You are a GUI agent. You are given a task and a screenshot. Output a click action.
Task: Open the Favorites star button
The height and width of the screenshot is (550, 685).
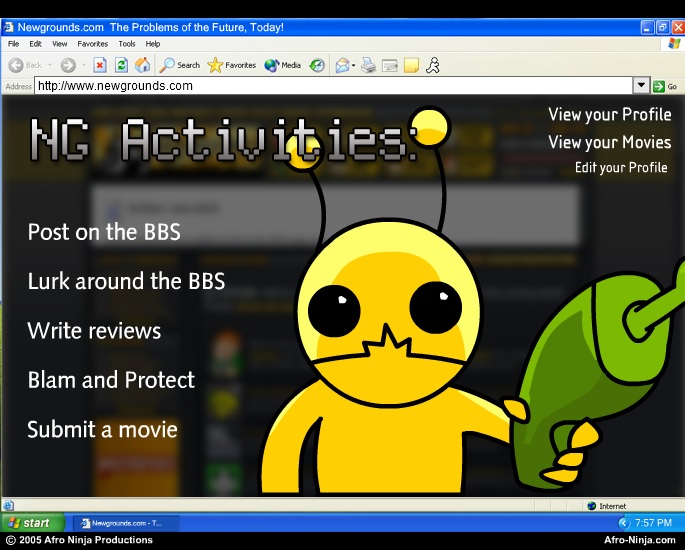point(232,66)
